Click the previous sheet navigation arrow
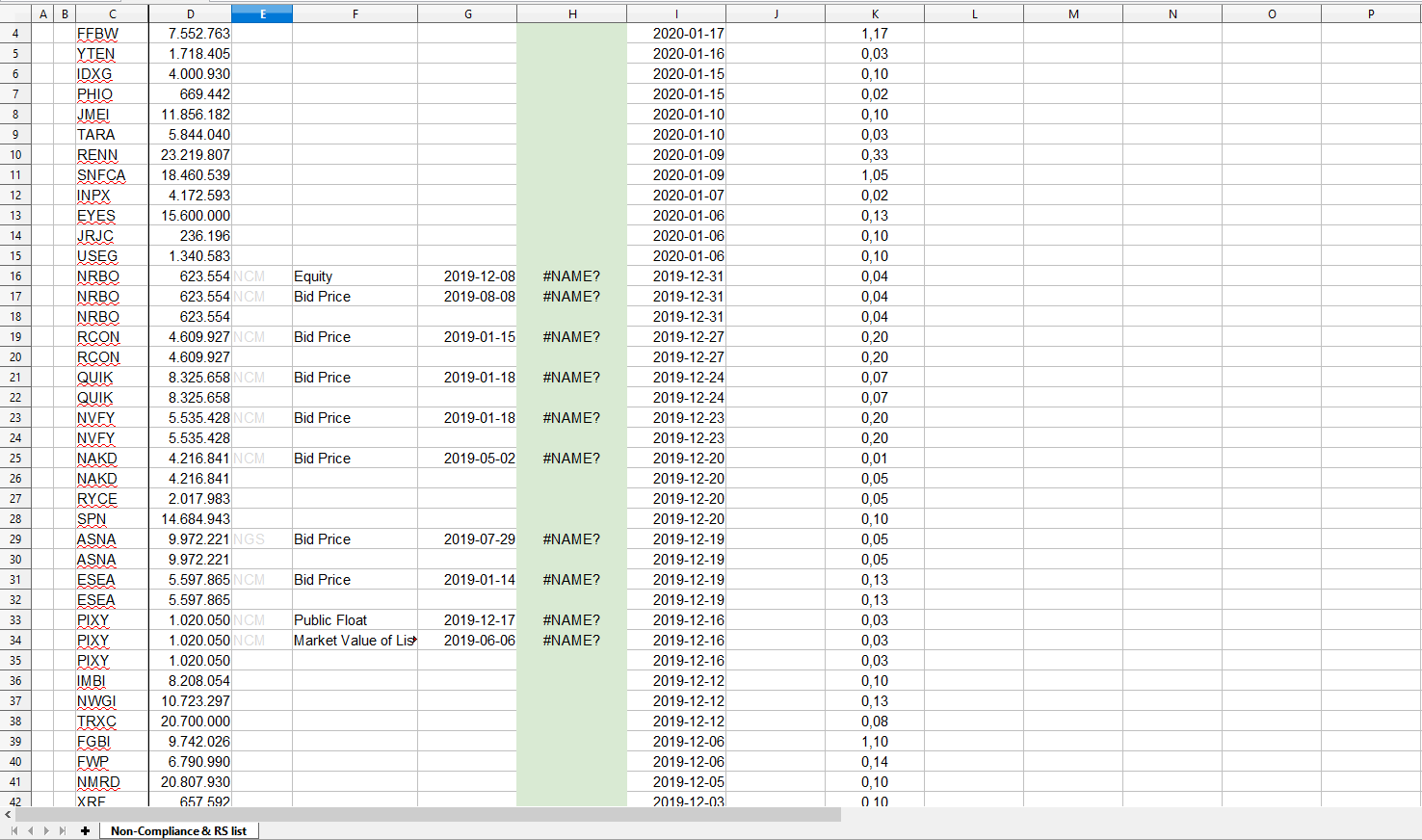1422x840 pixels. coord(30,830)
